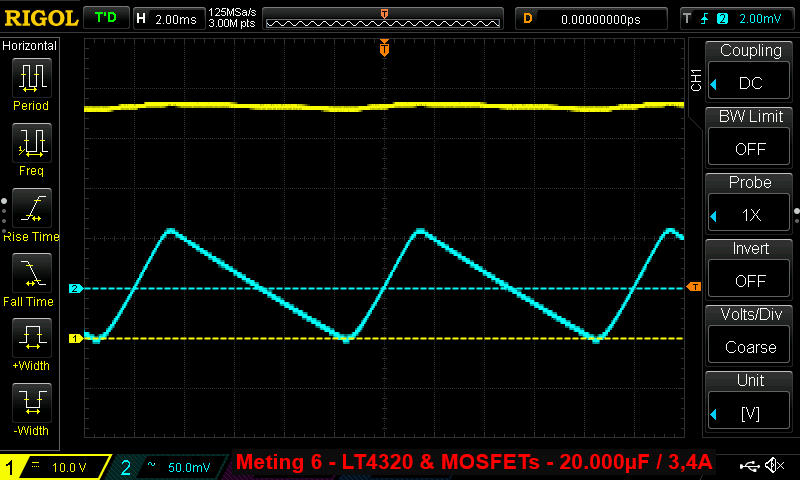Click the channel 2 cyan ground marker
Screen dimensions: 800x480
click(x=76, y=289)
